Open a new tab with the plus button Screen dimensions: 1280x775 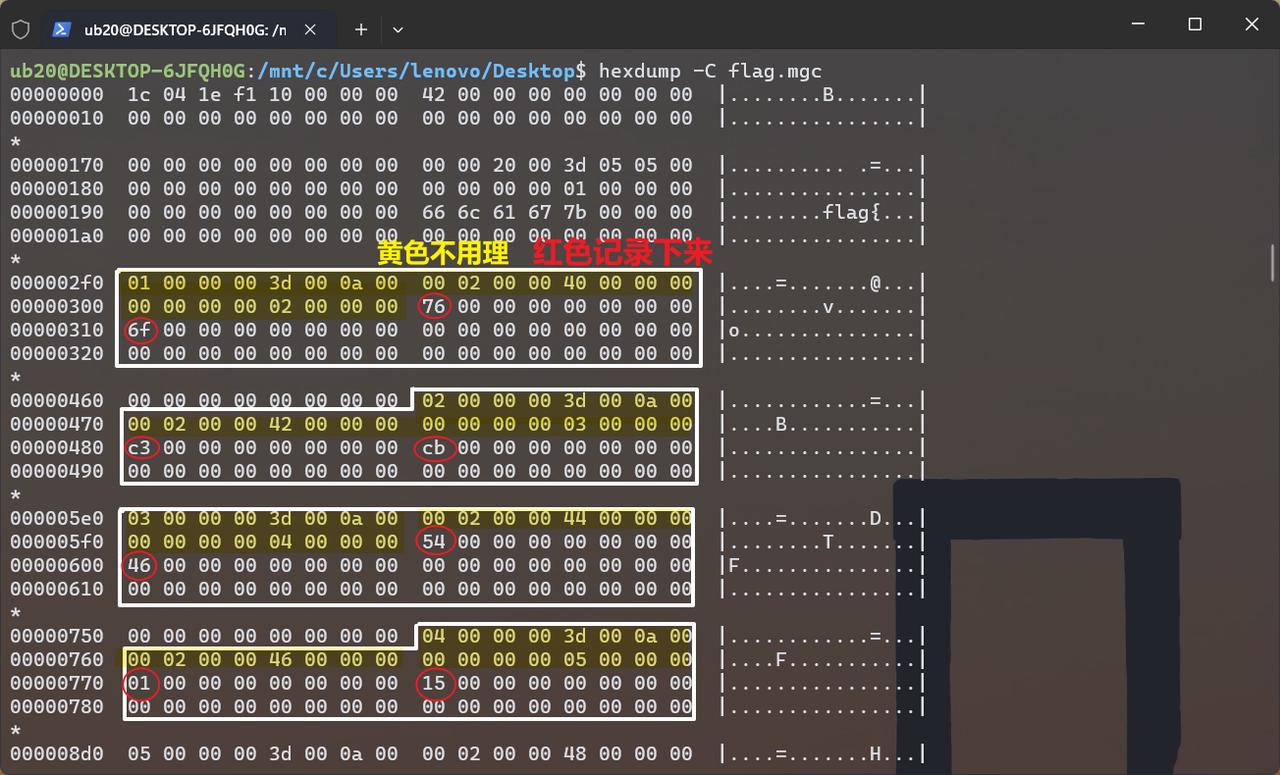tap(361, 30)
